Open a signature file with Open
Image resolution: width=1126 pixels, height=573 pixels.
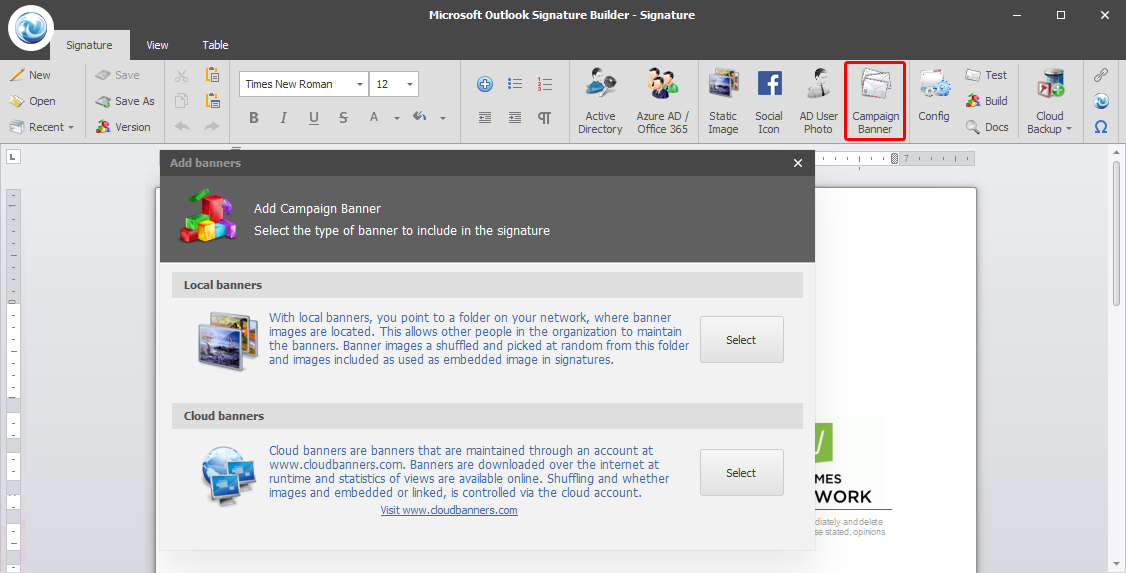pyautogui.click(x=32, y=101)
